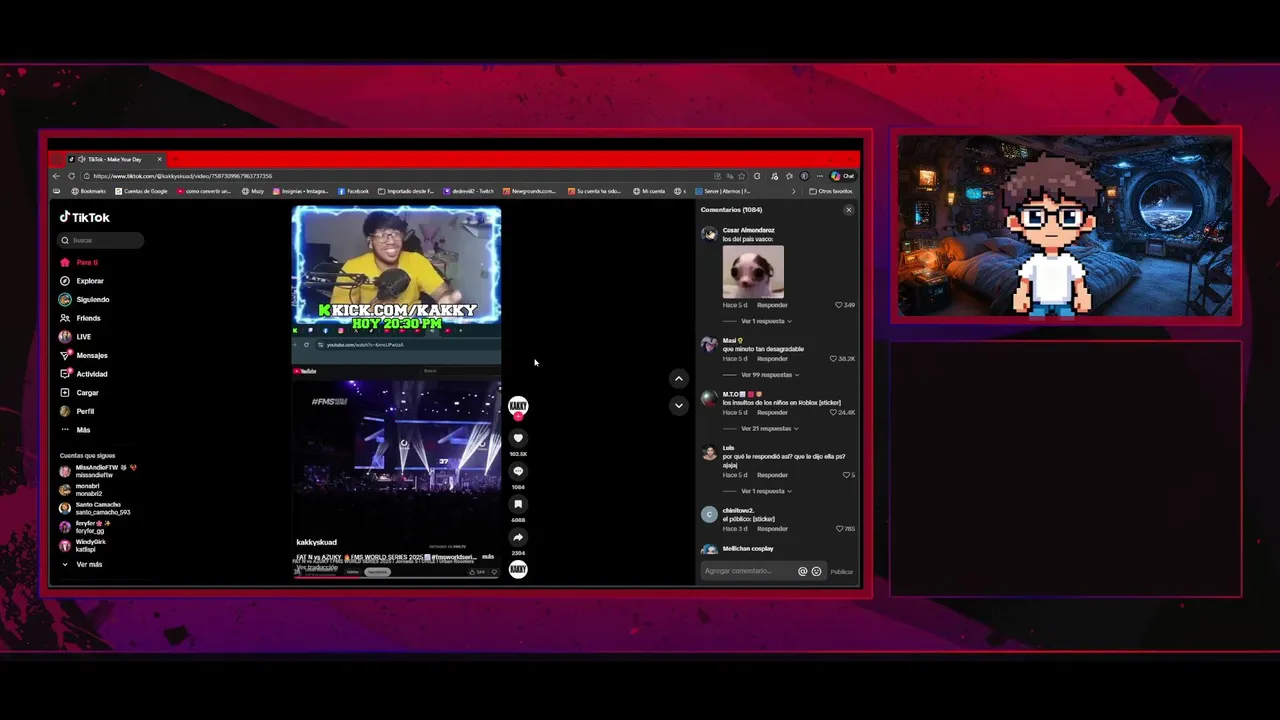Open Mensajes inbox

[x=83, y=355]
